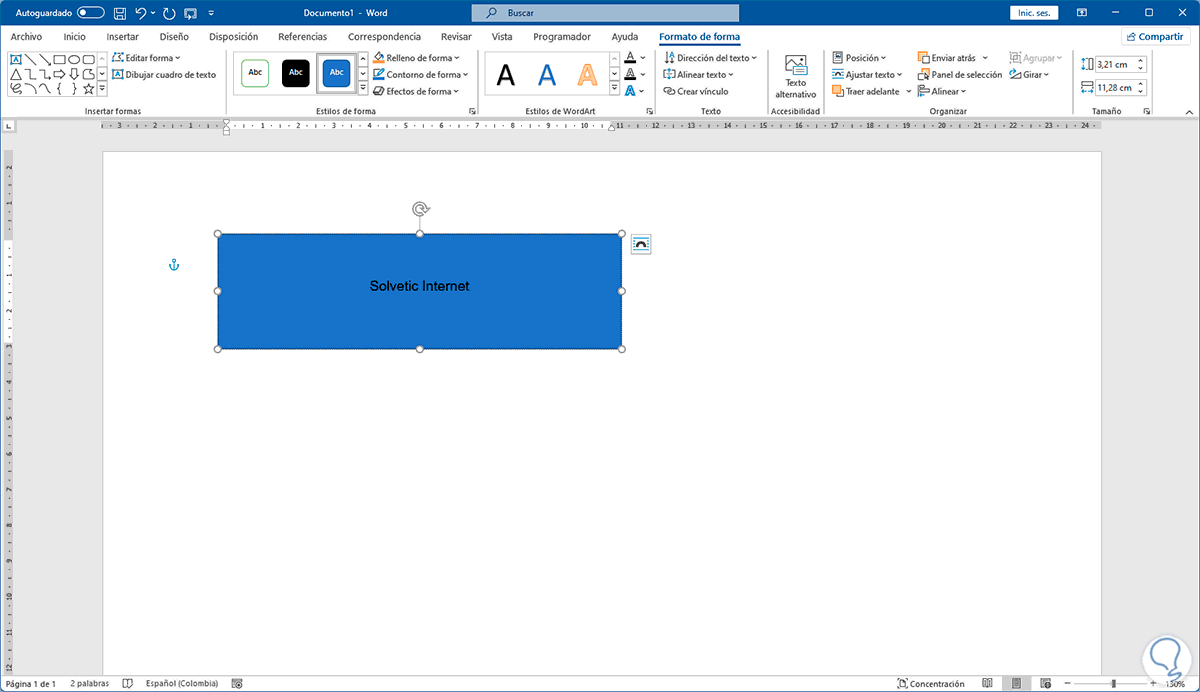
Task: Open the Ajustar texto dropdown
Action: point(867,74)
